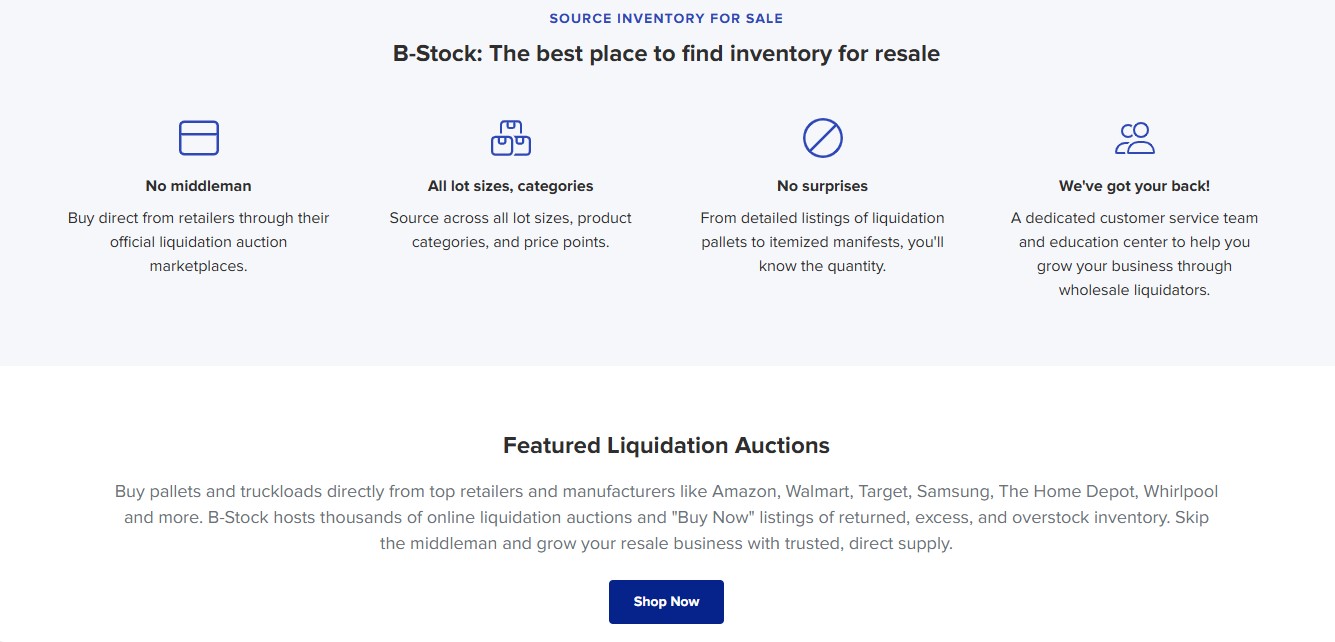Click the B-Stock headline text
Viewport: 1335px width, 642px height.
pyautogui.click(x=666, y=53)
